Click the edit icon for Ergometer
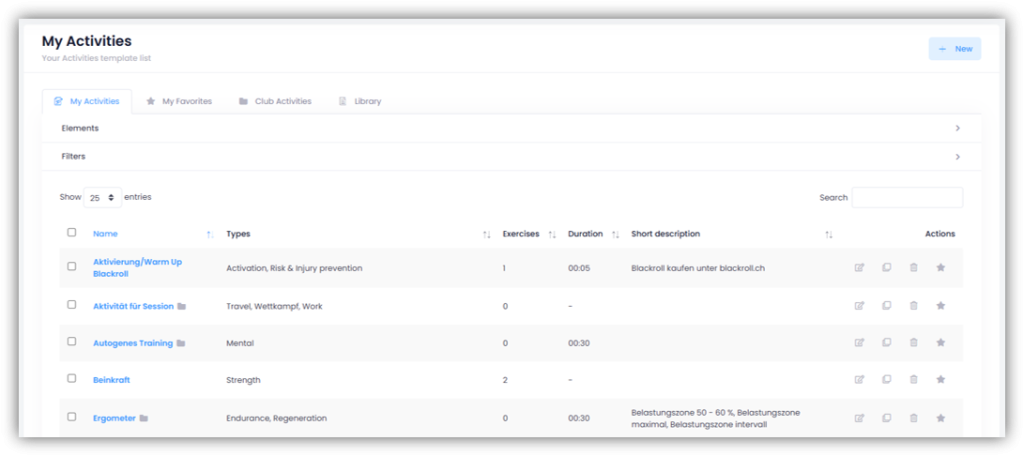The width and height of the screenshot is (1024, 456). (x=859, y=418)
